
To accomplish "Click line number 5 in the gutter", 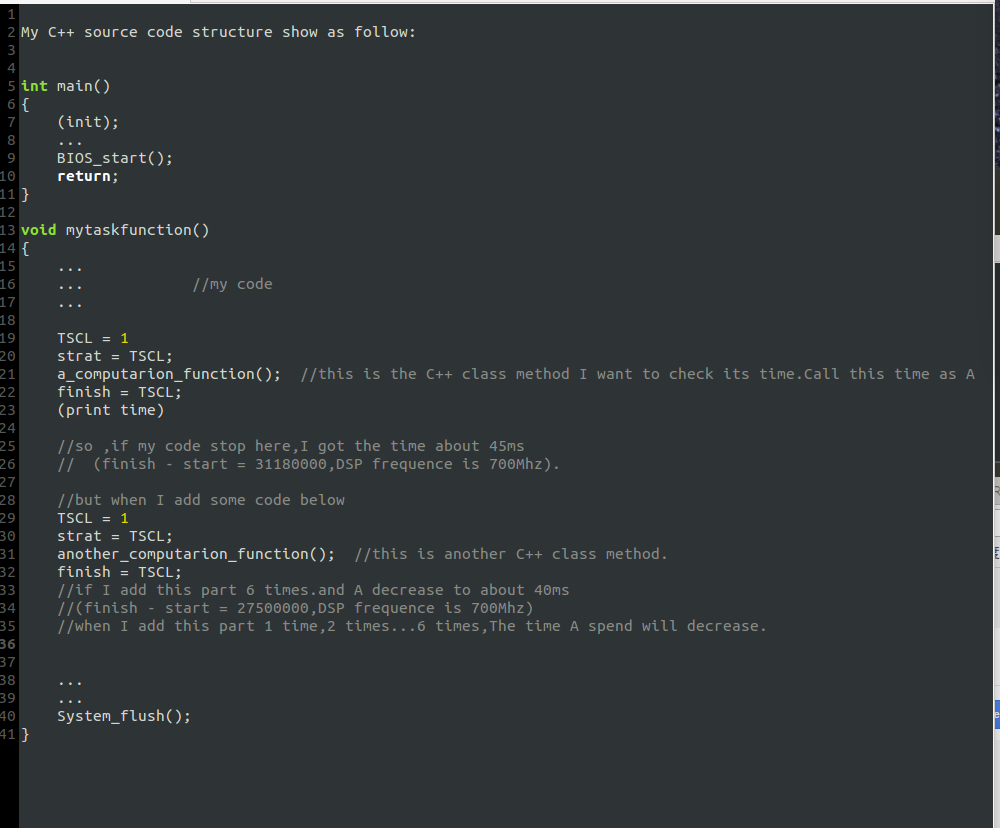I will coord(11,86).
